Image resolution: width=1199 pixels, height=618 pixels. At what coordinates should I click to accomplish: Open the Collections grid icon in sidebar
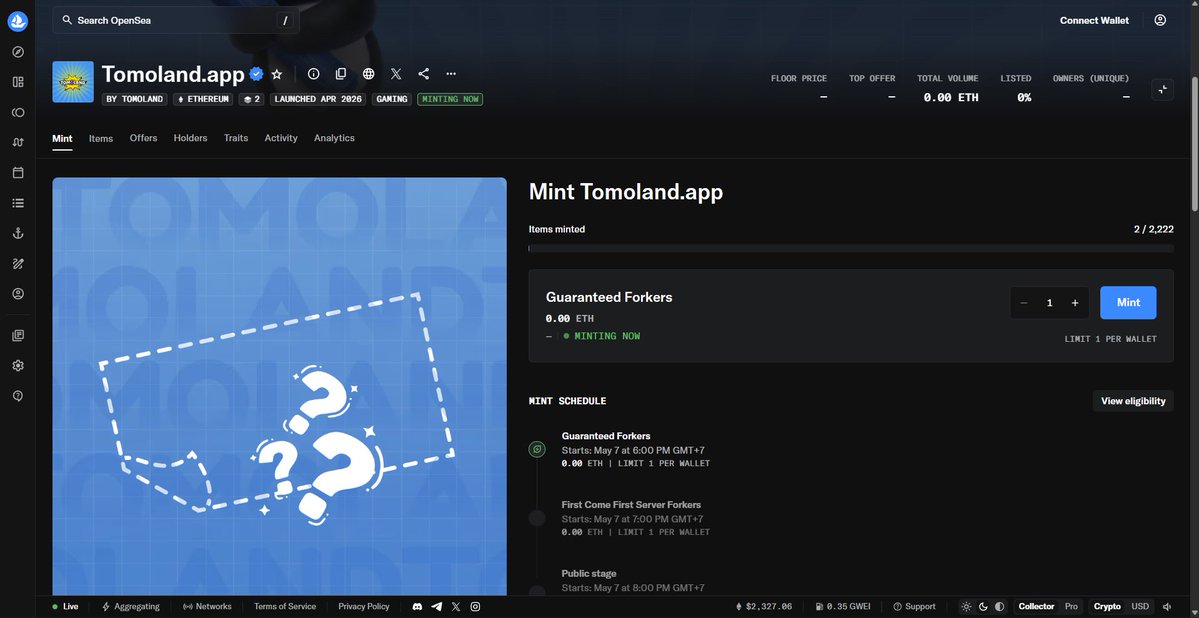pyautogui.click(x=18, y=82)
